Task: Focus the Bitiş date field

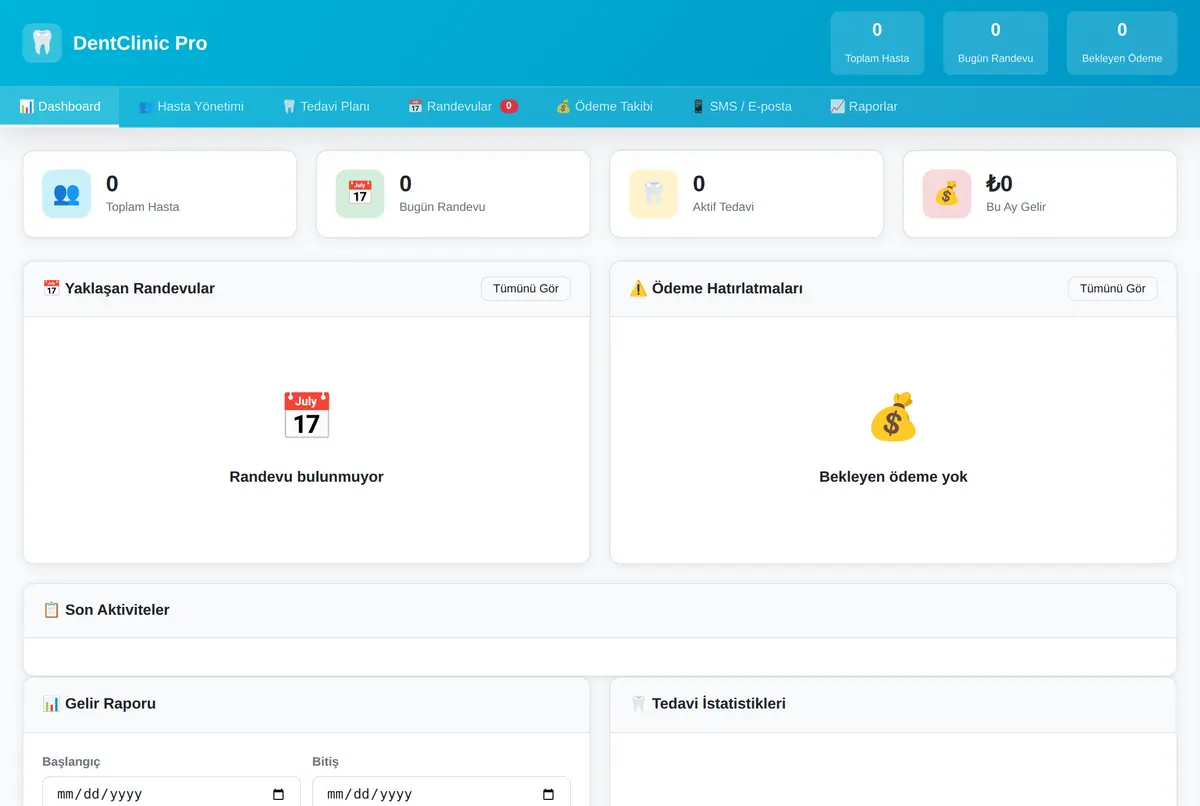Action: [x=441, y=794]
